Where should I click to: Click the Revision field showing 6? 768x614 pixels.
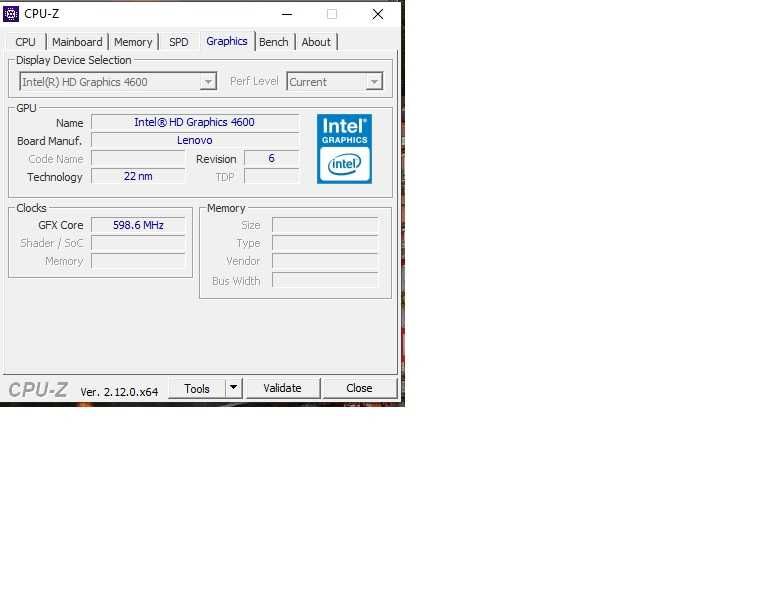coord(271,158)
